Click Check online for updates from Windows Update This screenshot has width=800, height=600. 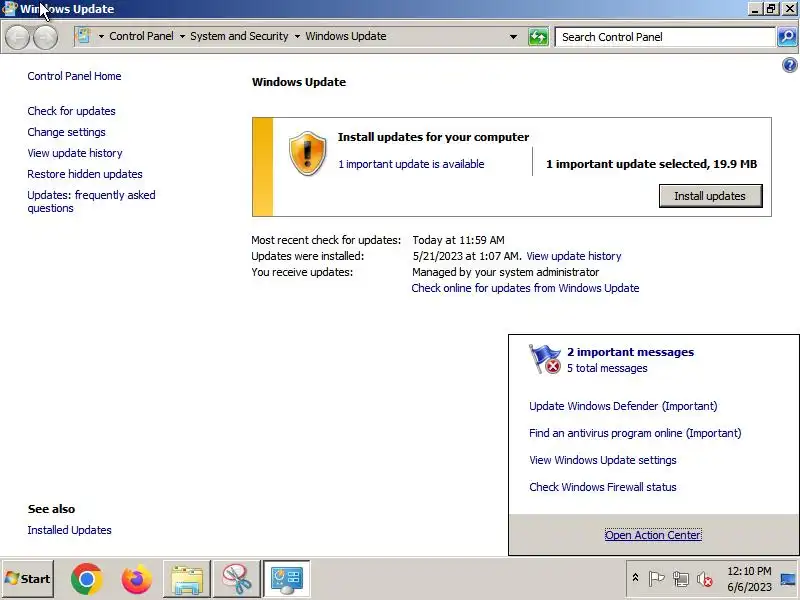tap(525, 288)
